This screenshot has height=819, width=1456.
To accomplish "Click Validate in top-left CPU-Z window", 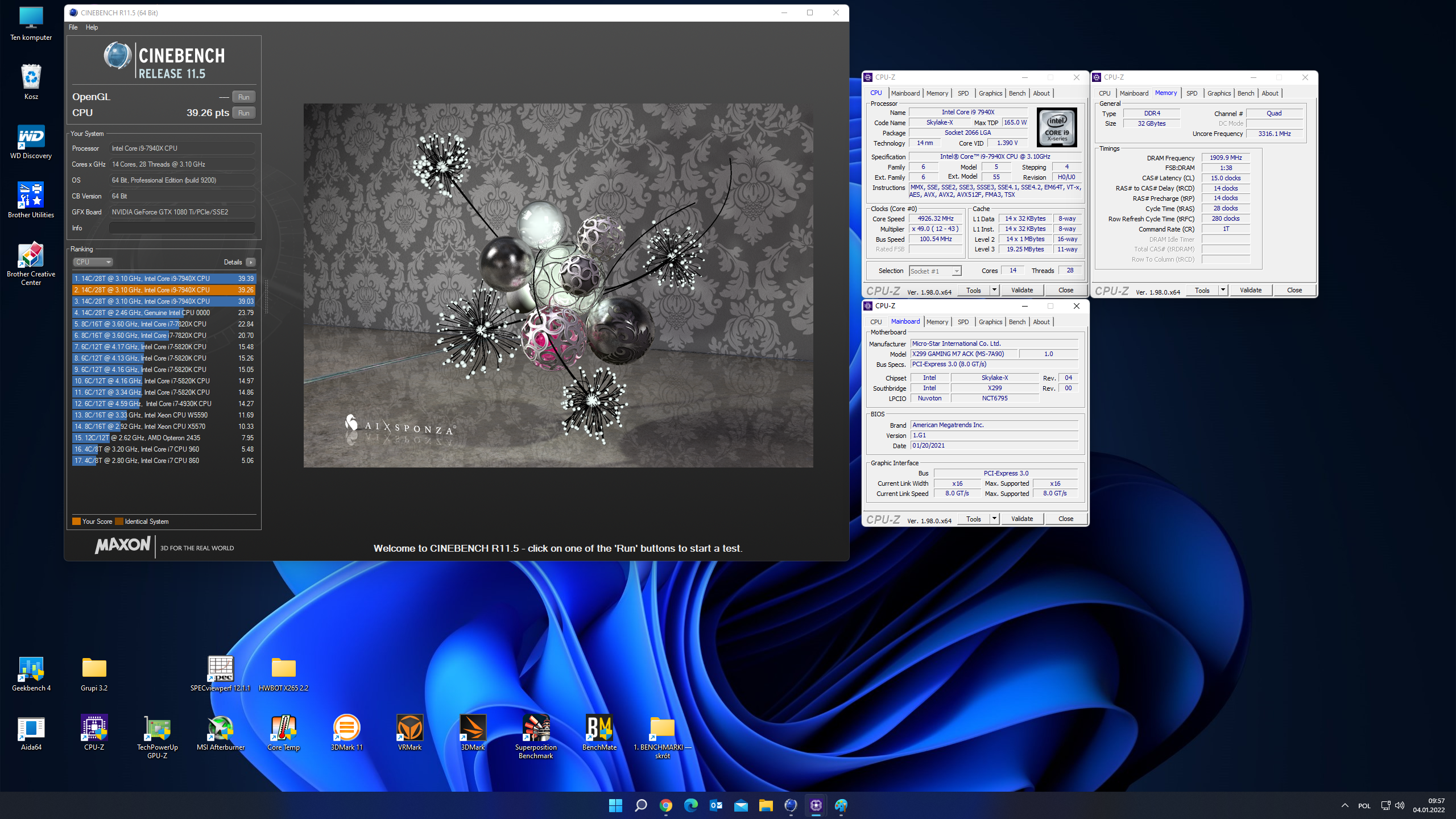I will [x=1022, y=291].
